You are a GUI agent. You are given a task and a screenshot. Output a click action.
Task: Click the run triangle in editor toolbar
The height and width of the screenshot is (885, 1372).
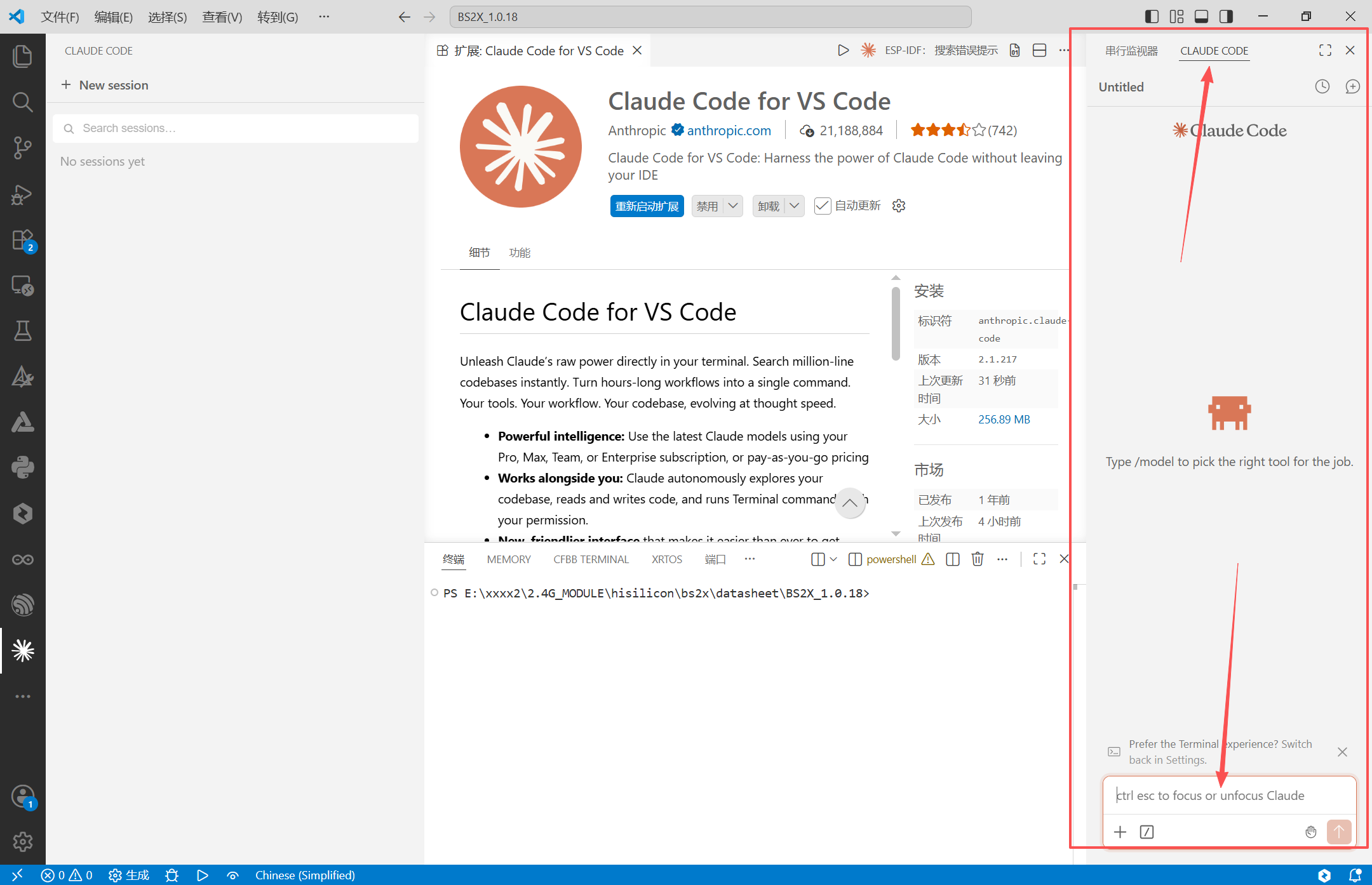pyautogui.click(x=843, y=50)
